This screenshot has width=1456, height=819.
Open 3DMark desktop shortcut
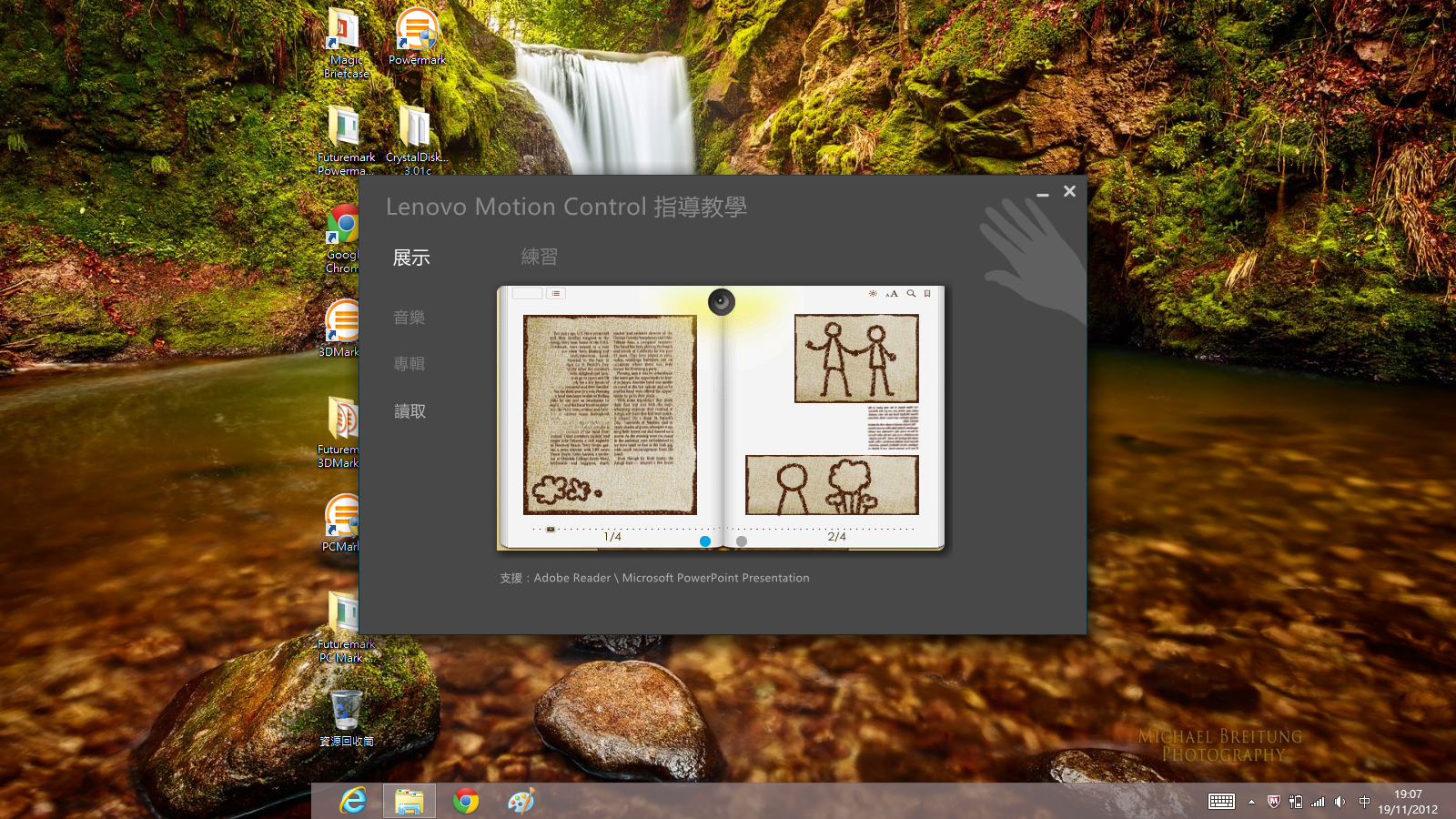[341, 329]
